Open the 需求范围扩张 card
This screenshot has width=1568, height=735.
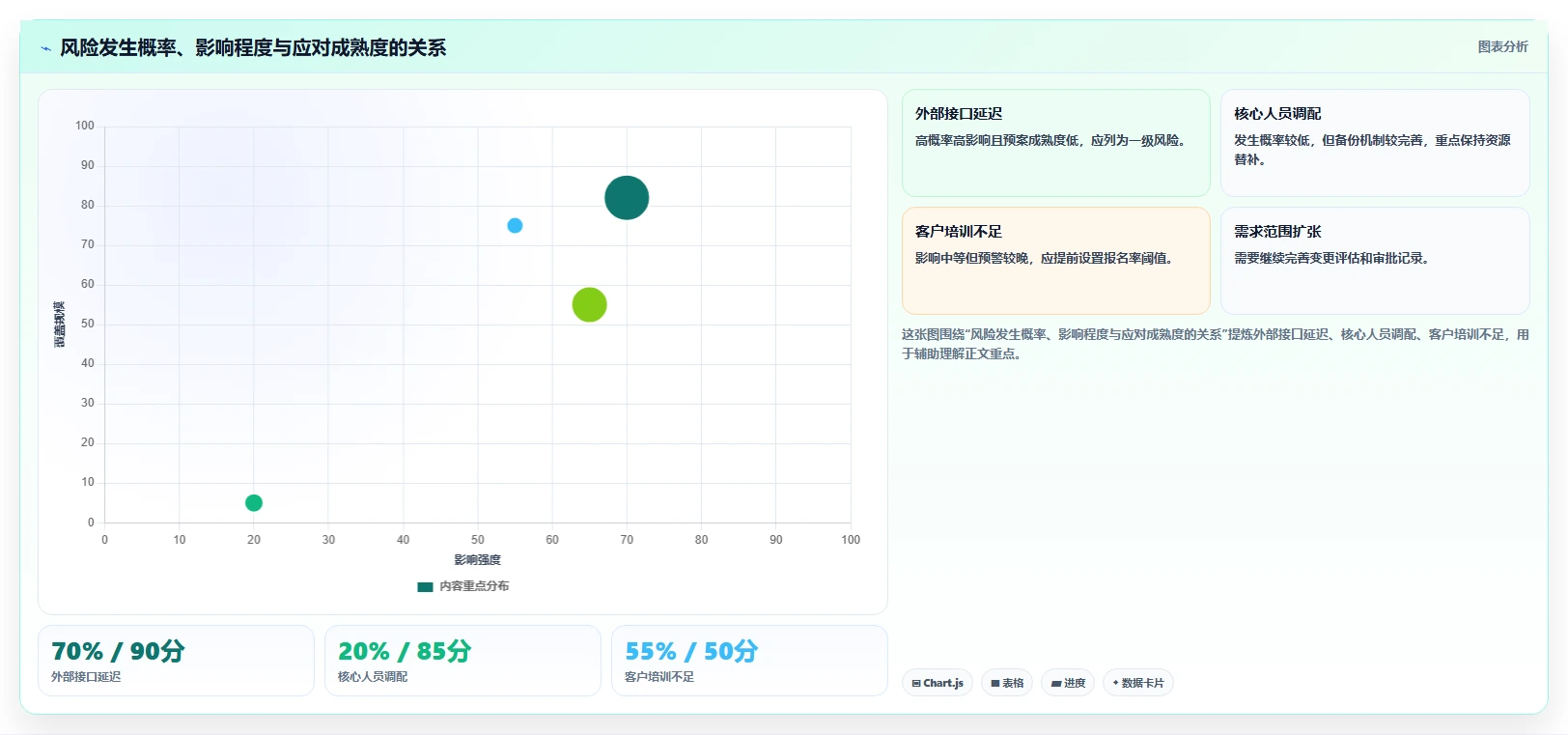[1375, 261]
